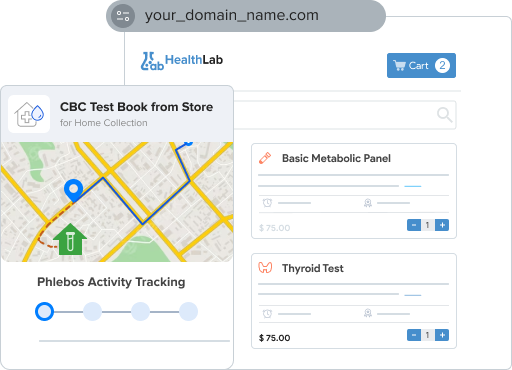Click the site settings icon in address bar
Image resolution: width=512 pixels, height=370 pixels.
(x=123, y=16)
